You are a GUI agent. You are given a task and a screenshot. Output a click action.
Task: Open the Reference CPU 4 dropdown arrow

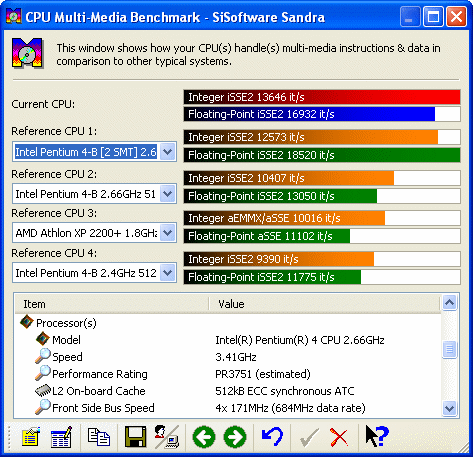[168, 273]
